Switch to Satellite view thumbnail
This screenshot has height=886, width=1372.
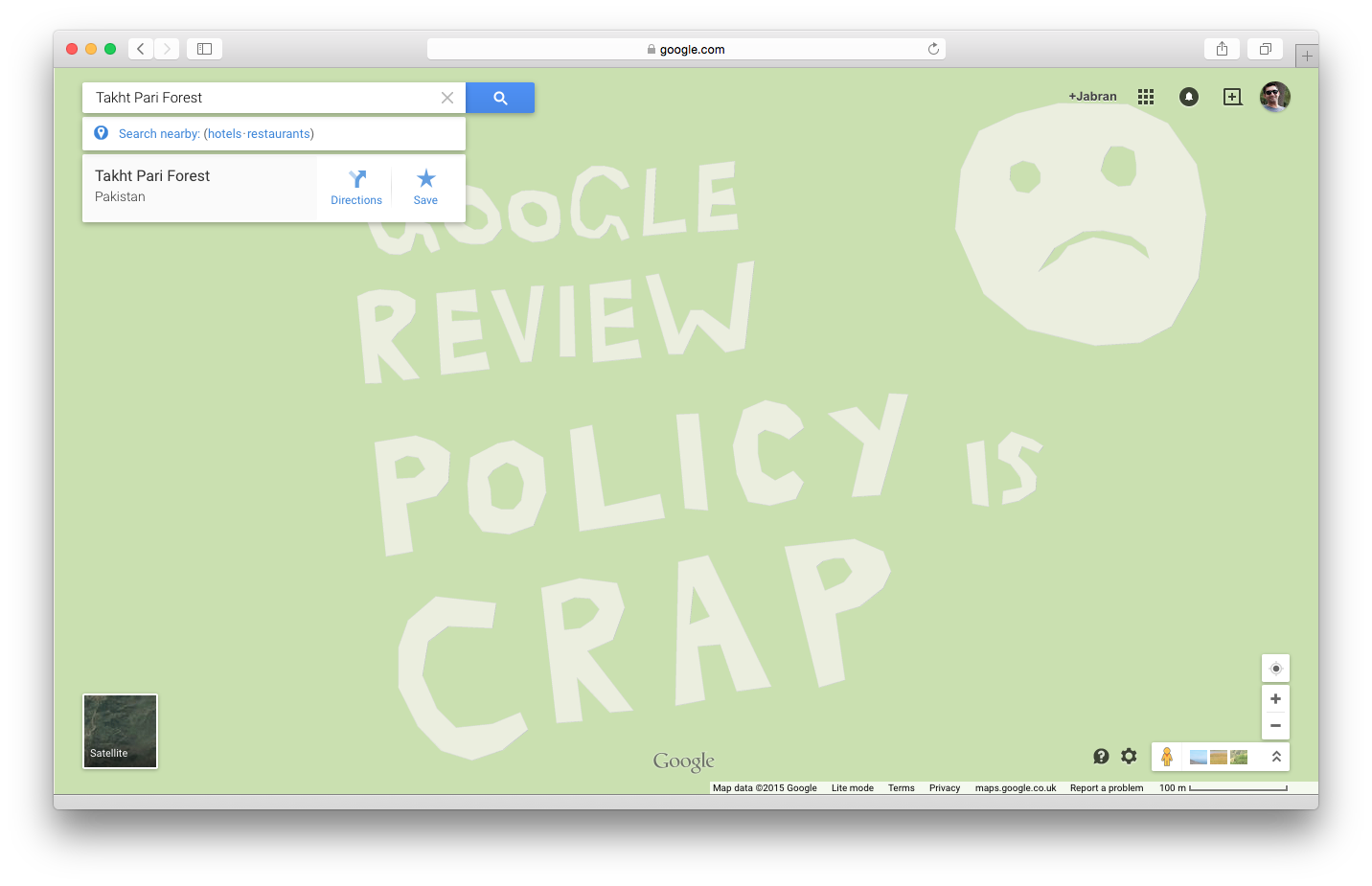tap(121, 731)
